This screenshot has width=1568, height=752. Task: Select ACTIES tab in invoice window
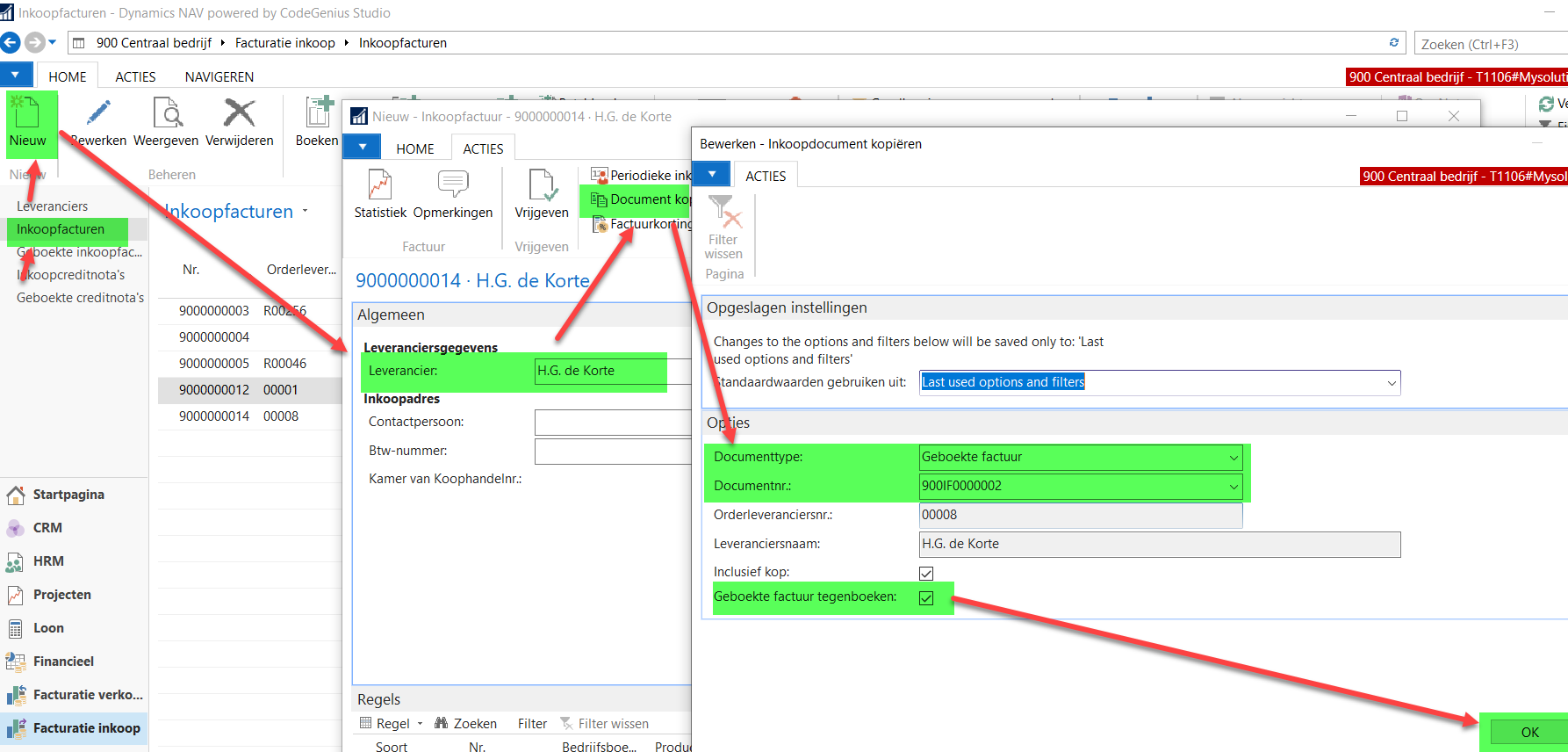point(484,148)
